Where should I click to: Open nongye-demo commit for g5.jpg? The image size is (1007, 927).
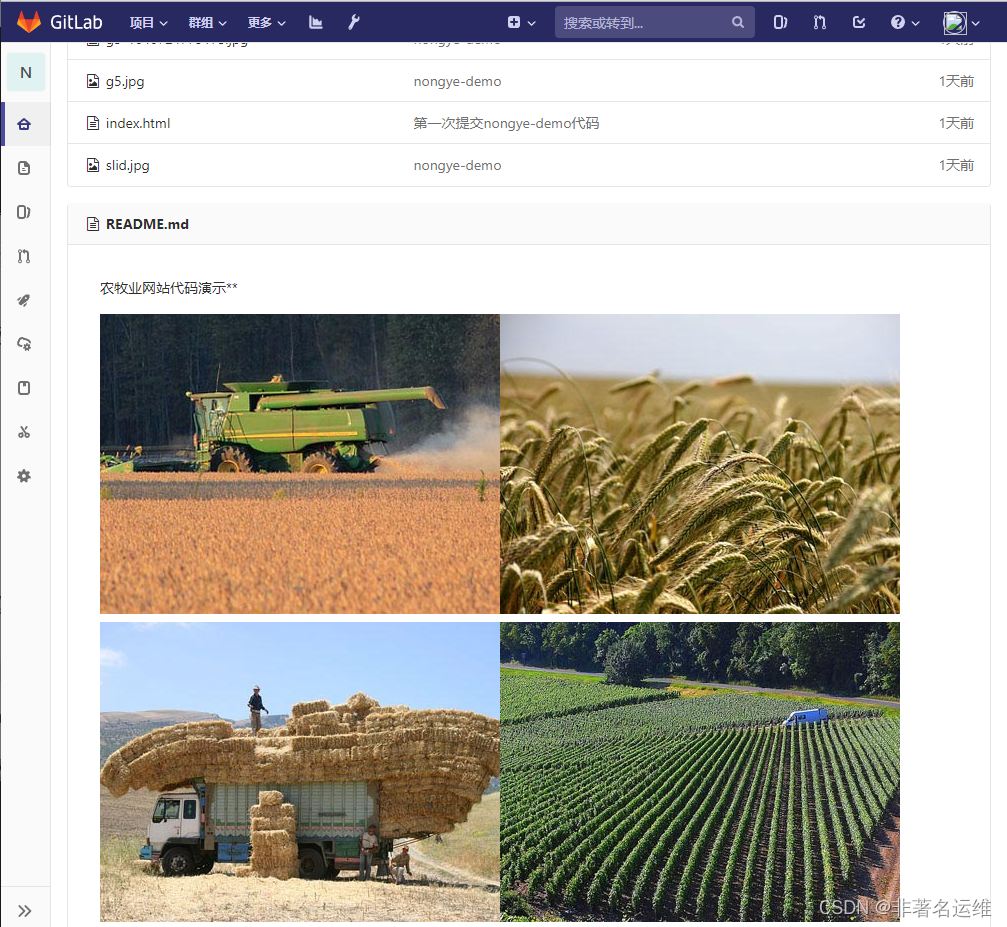[x=457, y=82]
